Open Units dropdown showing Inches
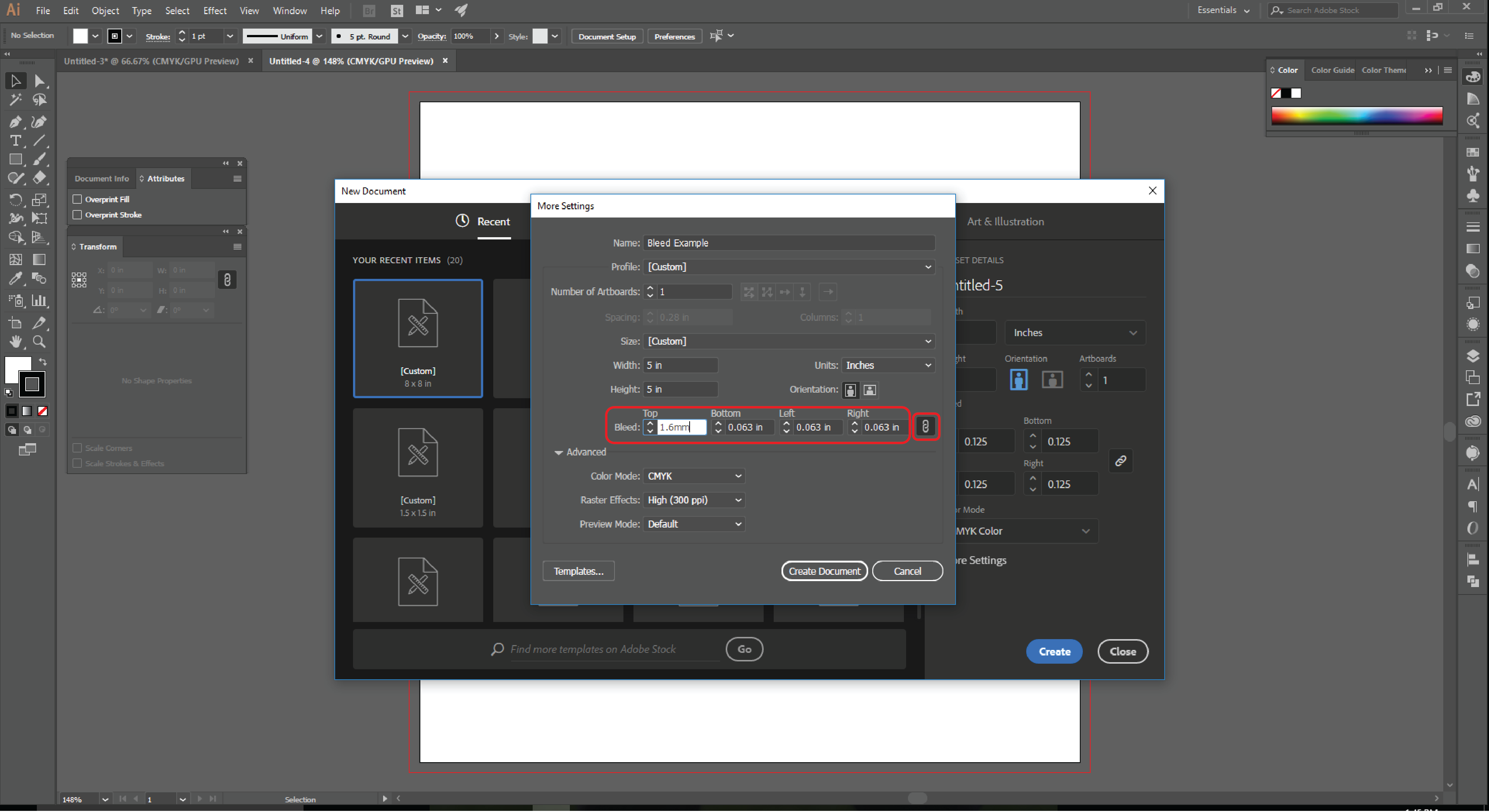 [888, 365]
